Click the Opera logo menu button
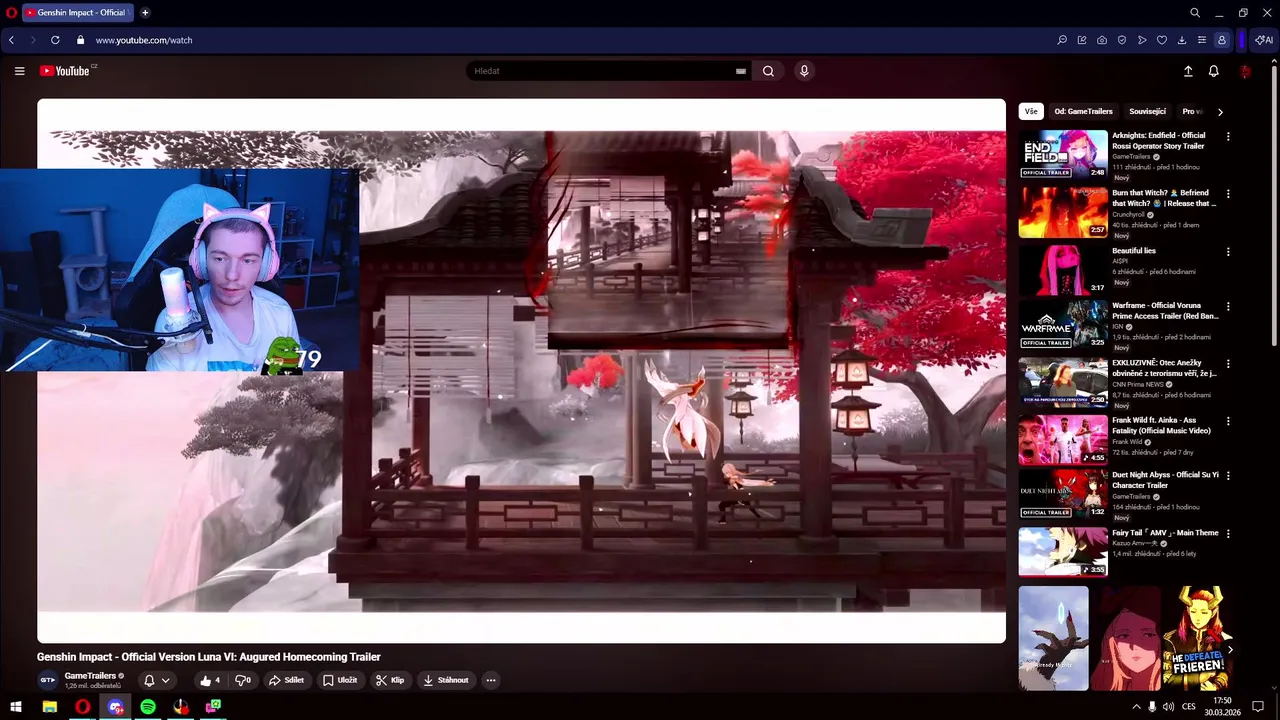Viewport: 1280px width, 720px height. pos(12,13)
